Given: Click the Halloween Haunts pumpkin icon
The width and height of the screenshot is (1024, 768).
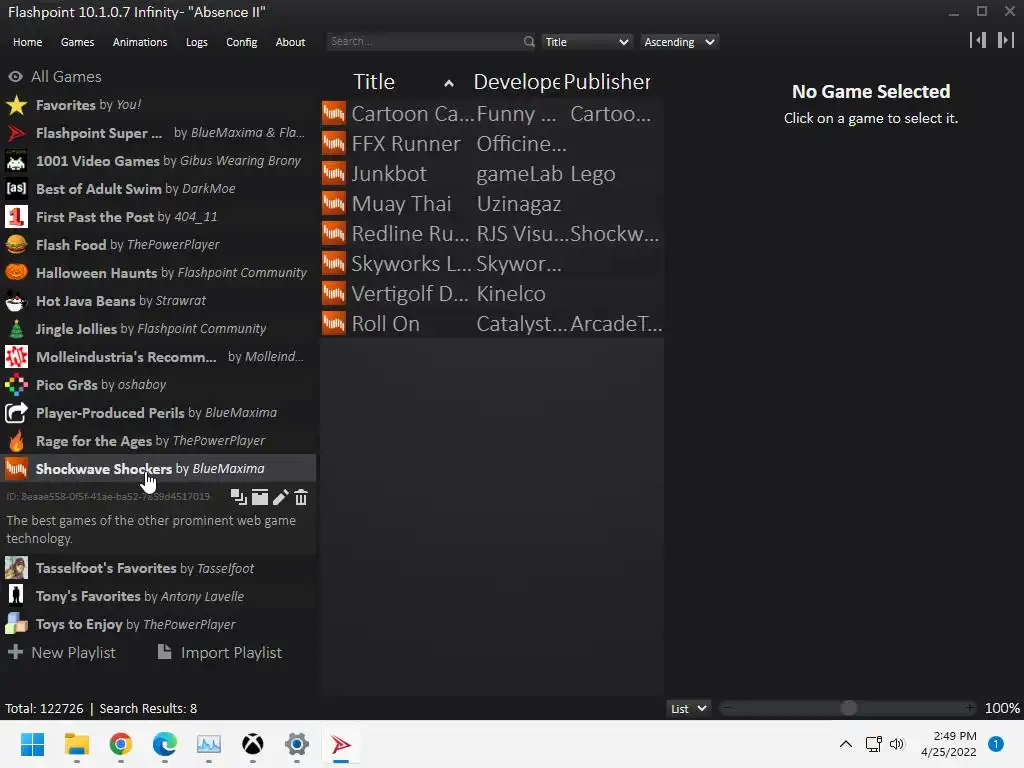Looking at the screenshot, I should [x=16, y=273].
